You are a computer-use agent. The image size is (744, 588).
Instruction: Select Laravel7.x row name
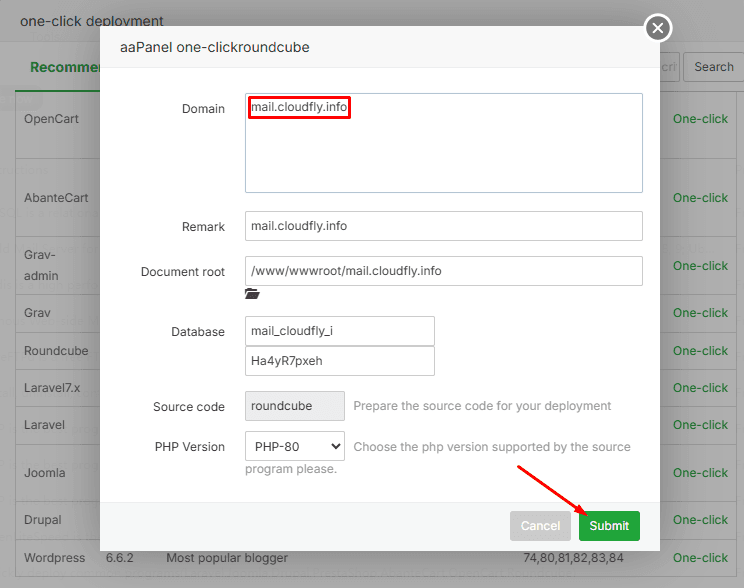[52, 388]
